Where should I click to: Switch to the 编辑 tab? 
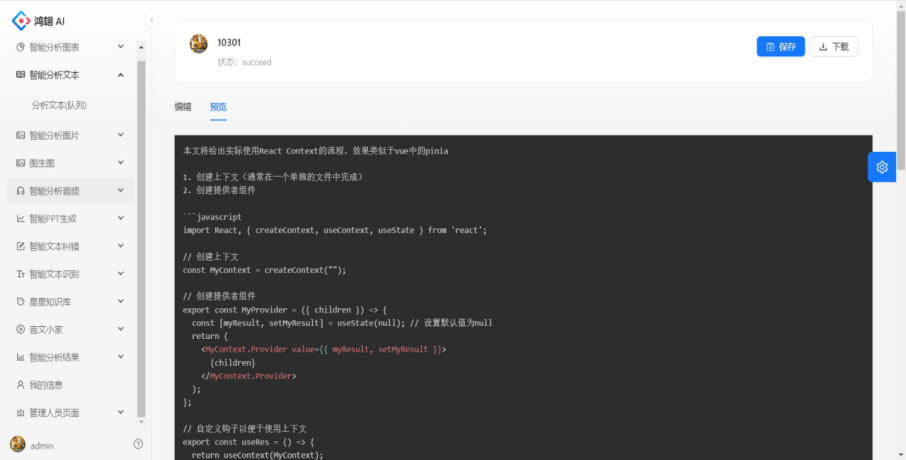click(183, 106)
